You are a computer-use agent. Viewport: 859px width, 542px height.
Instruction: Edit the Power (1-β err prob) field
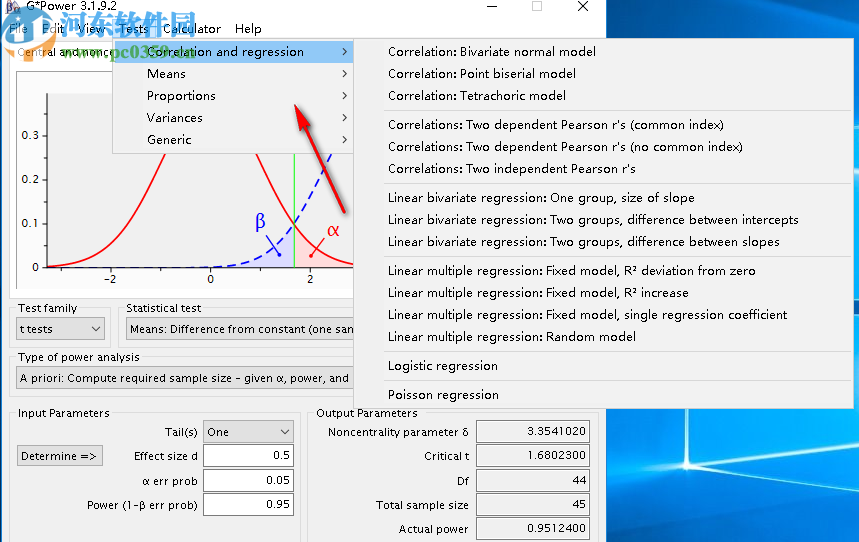point(248,504)
